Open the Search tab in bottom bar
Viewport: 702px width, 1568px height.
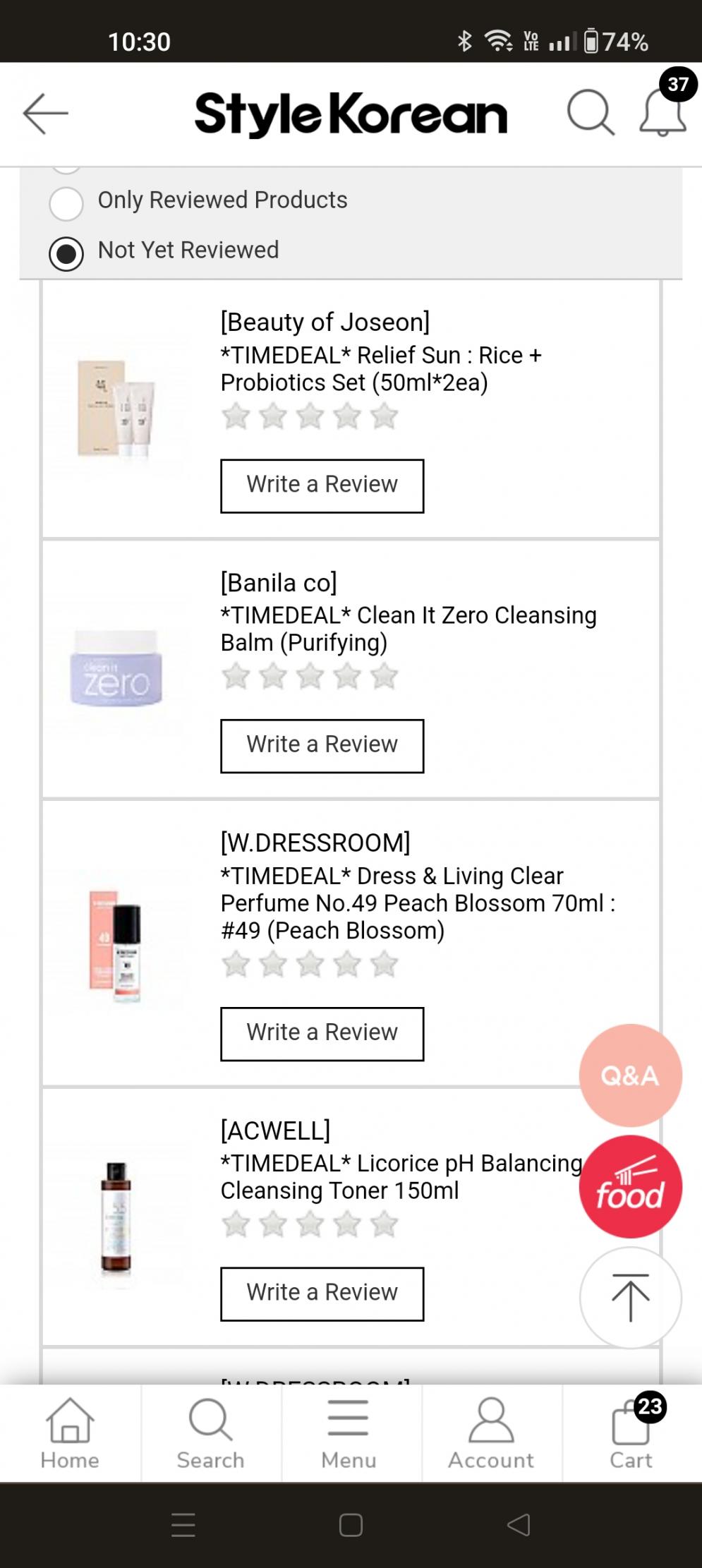[x=210, y=1433]
